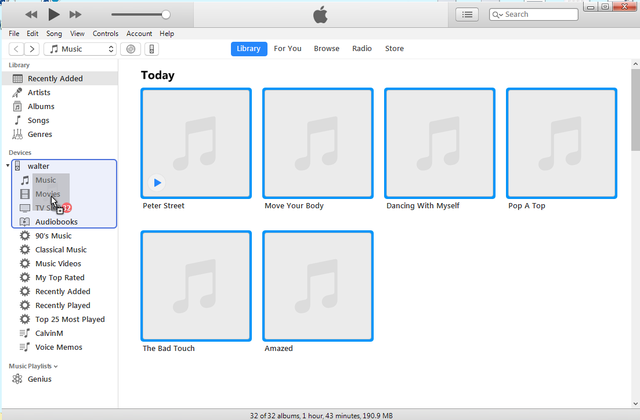Screen dimensions: 640x420
Task: Open the Song menu
Action: 54,33
